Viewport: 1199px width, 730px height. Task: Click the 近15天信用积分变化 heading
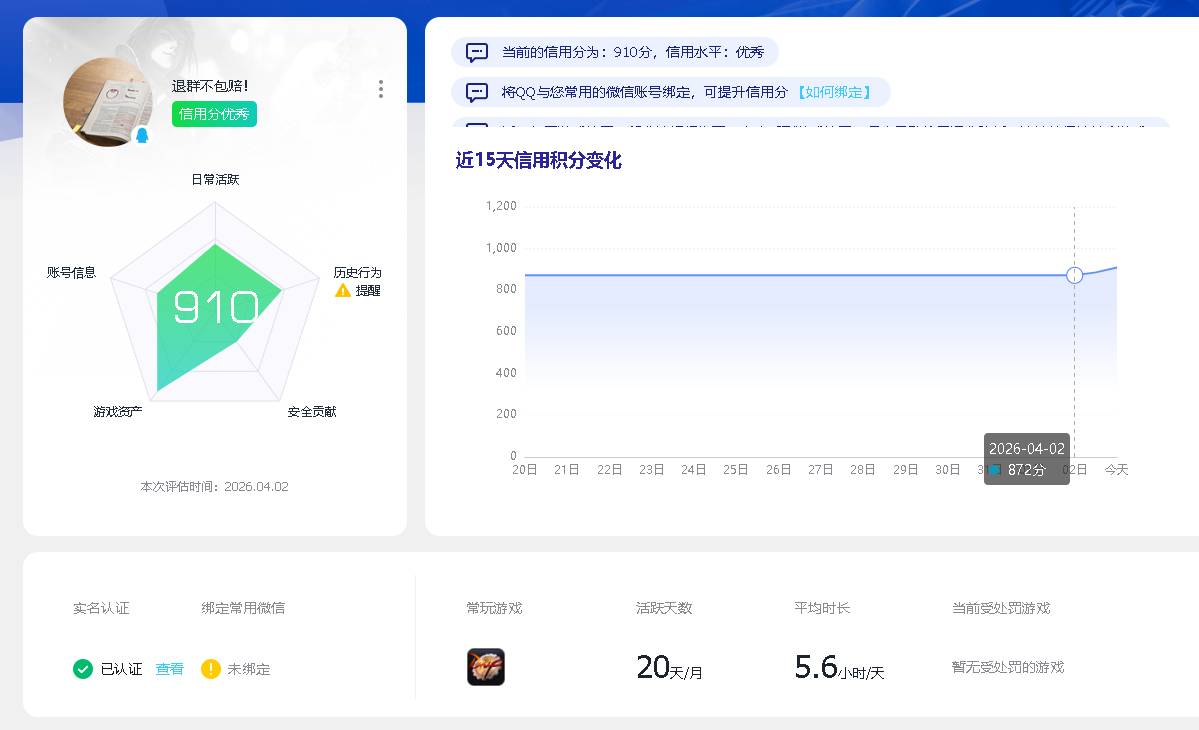coord(538,160)
